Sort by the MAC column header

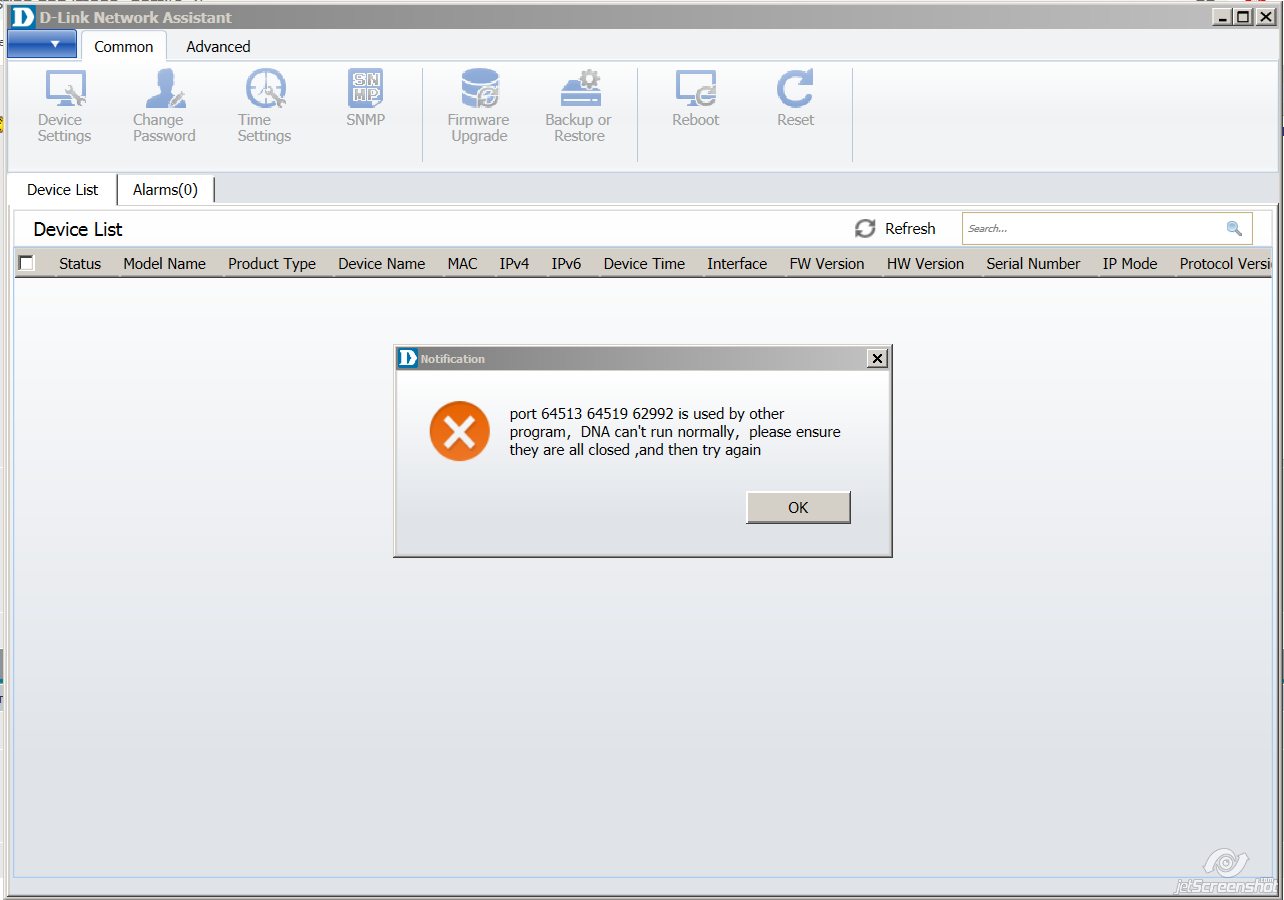pos(463,264)
